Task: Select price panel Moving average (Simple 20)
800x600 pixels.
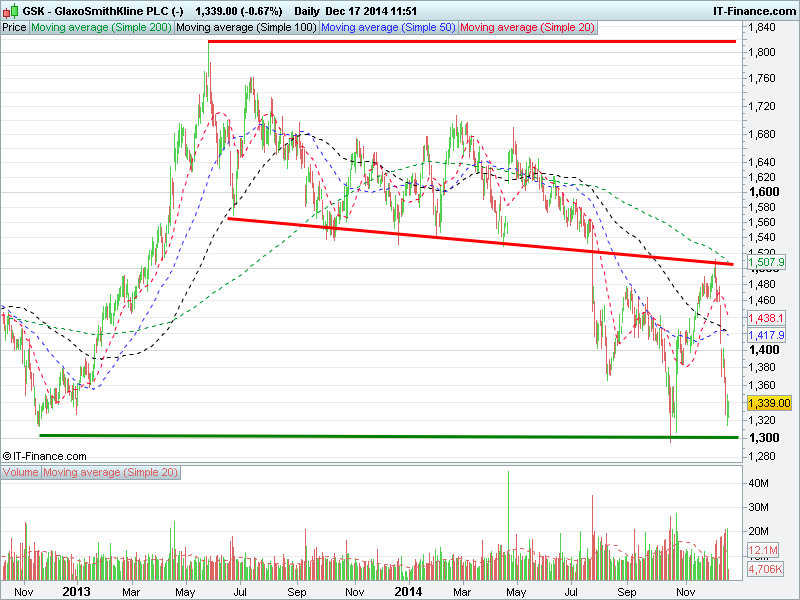Action: [x=528, y=28]
